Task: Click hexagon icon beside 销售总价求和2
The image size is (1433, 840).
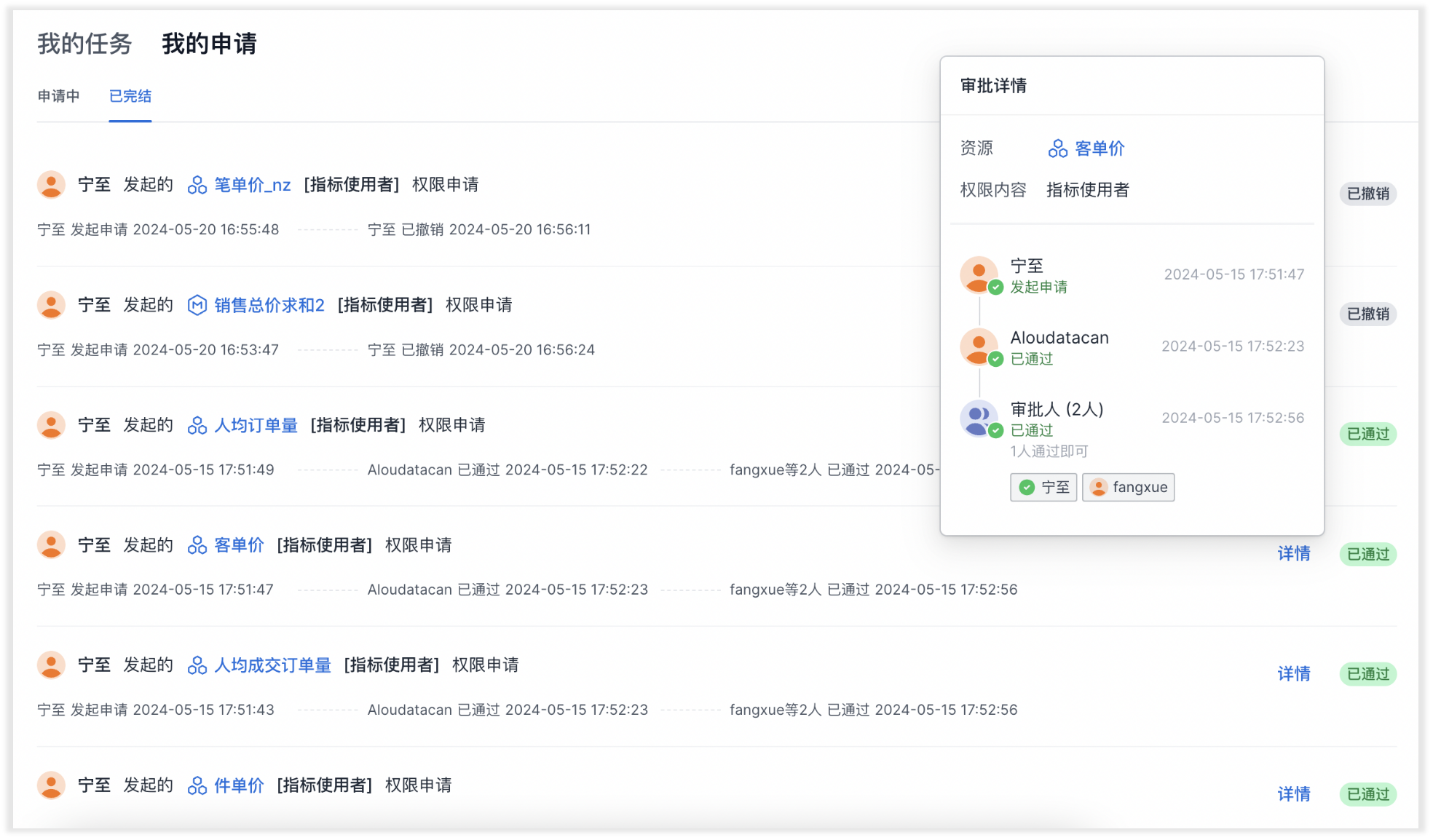Action: click(197, 305)
